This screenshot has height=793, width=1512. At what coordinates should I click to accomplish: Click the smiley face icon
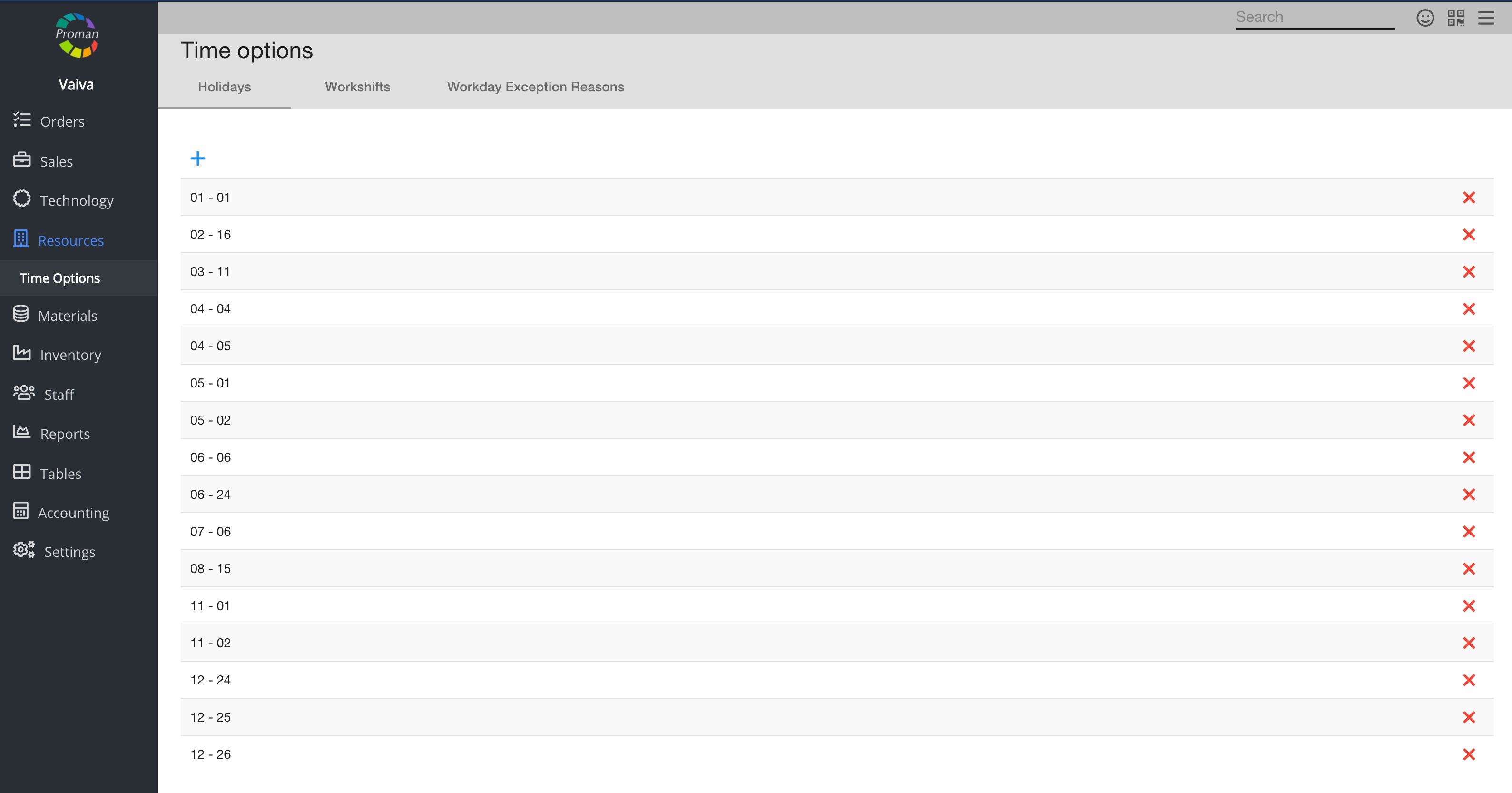pyautogui.click(x=1425, y=18)
